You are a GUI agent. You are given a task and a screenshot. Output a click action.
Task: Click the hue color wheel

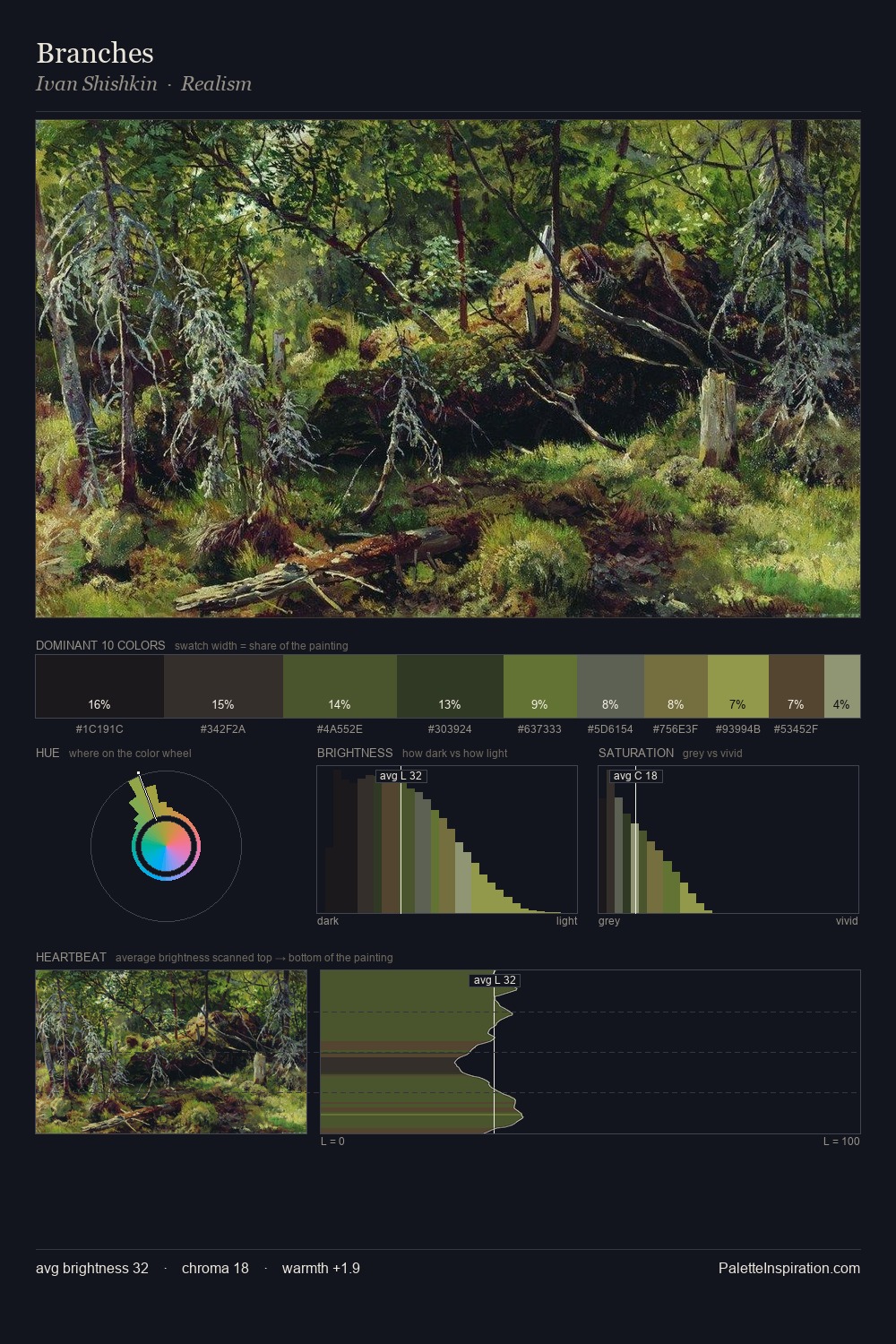(166, 846)
